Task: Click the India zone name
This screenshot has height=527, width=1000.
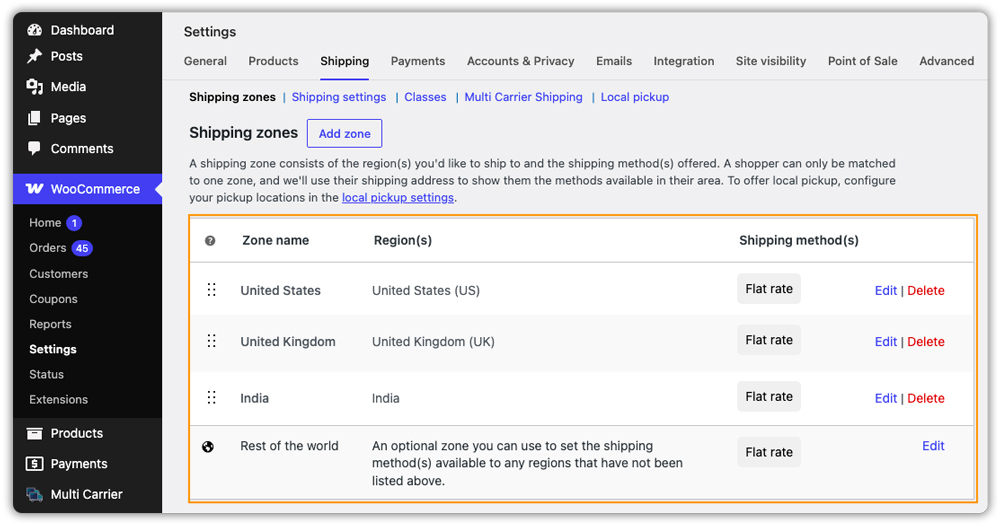Action: (254, 398)
